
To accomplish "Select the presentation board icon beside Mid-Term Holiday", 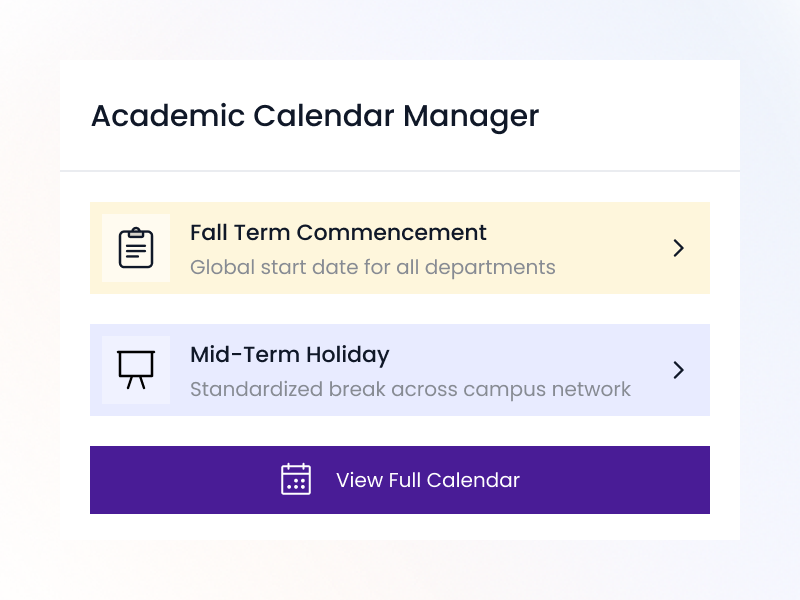I will point(135,369).
